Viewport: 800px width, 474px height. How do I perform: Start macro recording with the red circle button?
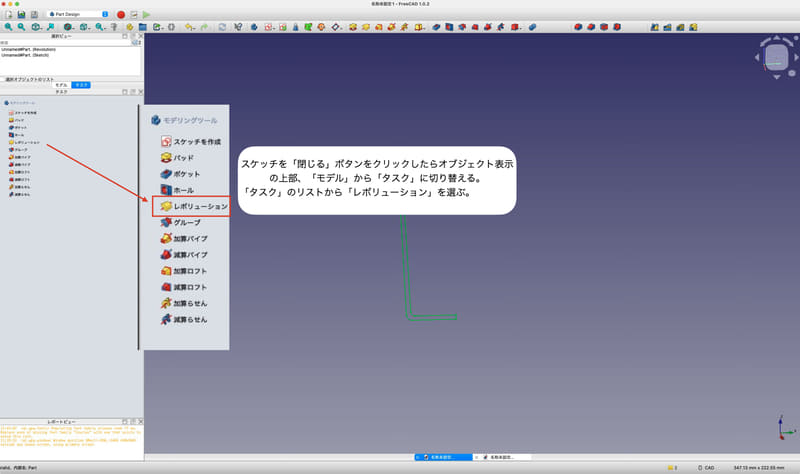point(121,15)
